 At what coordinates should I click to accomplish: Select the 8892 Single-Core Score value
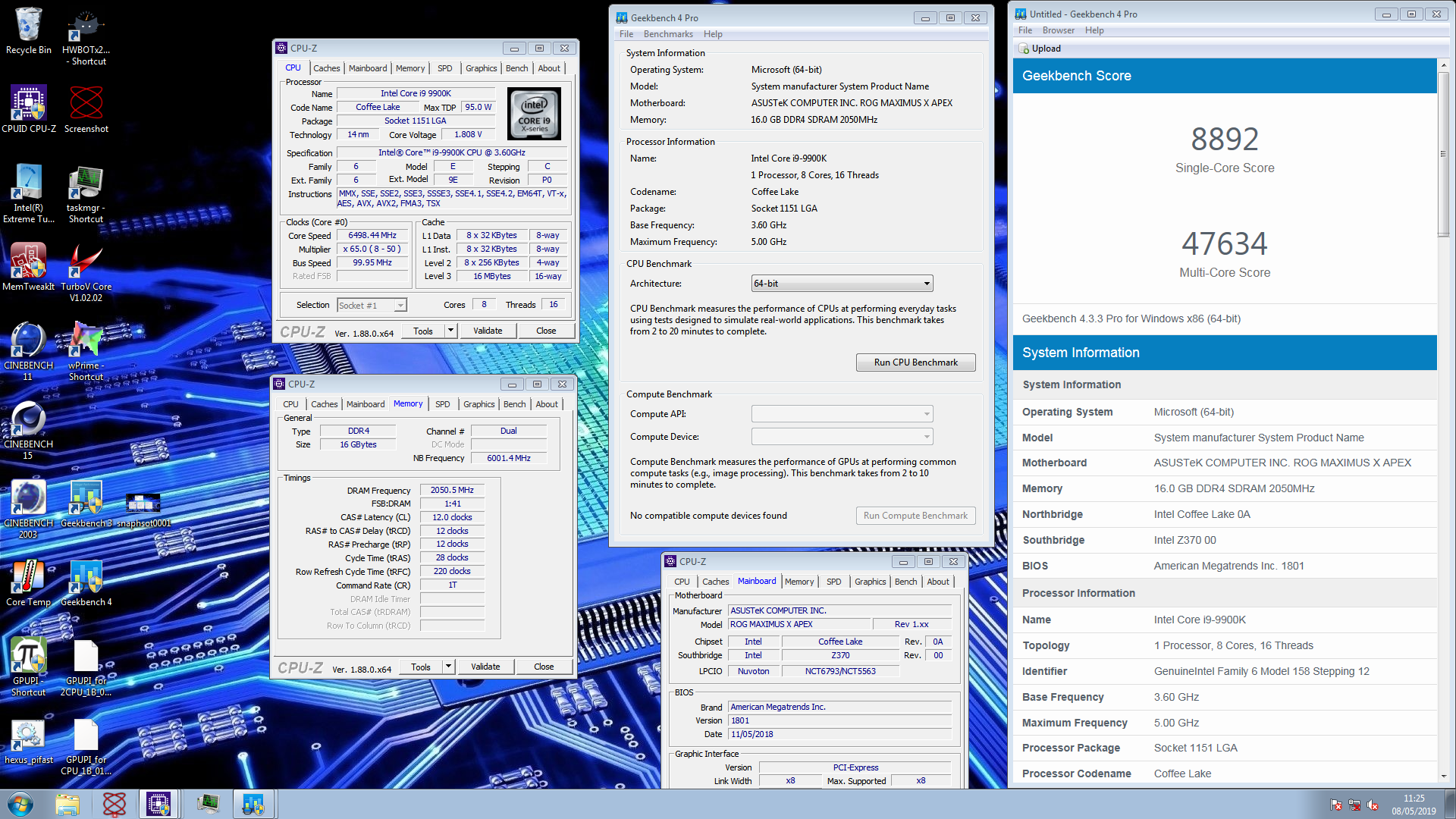tap(1225, 139)
